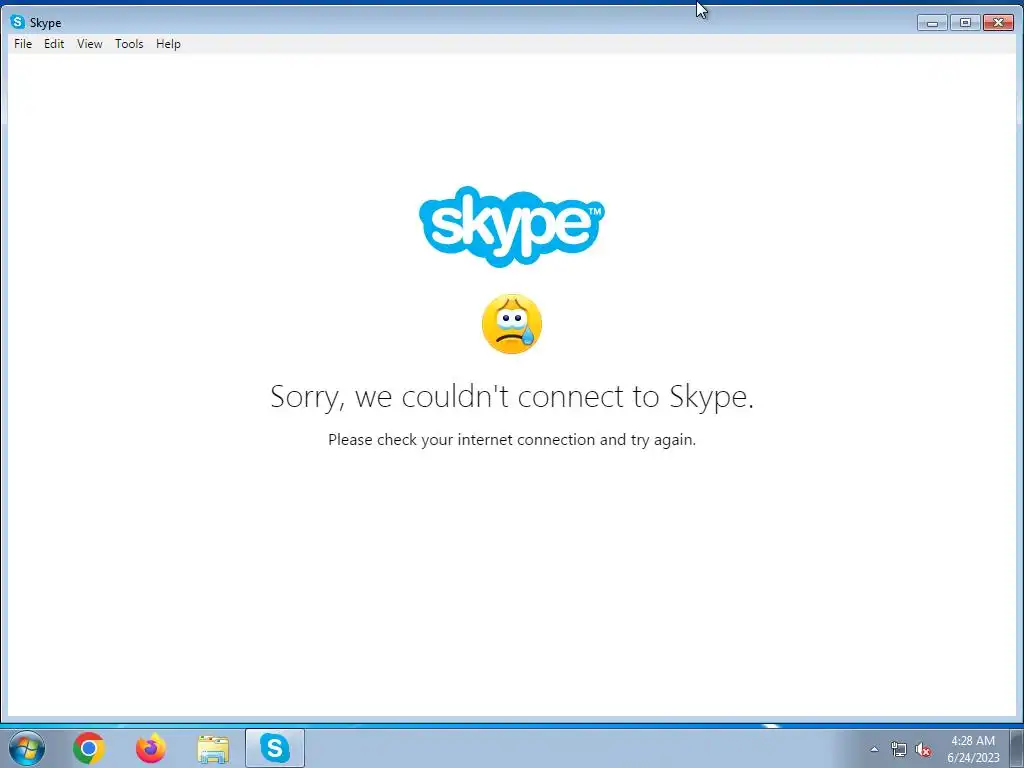
Task: Launch Google Chrome from taskbar
Action: (89, 748)
